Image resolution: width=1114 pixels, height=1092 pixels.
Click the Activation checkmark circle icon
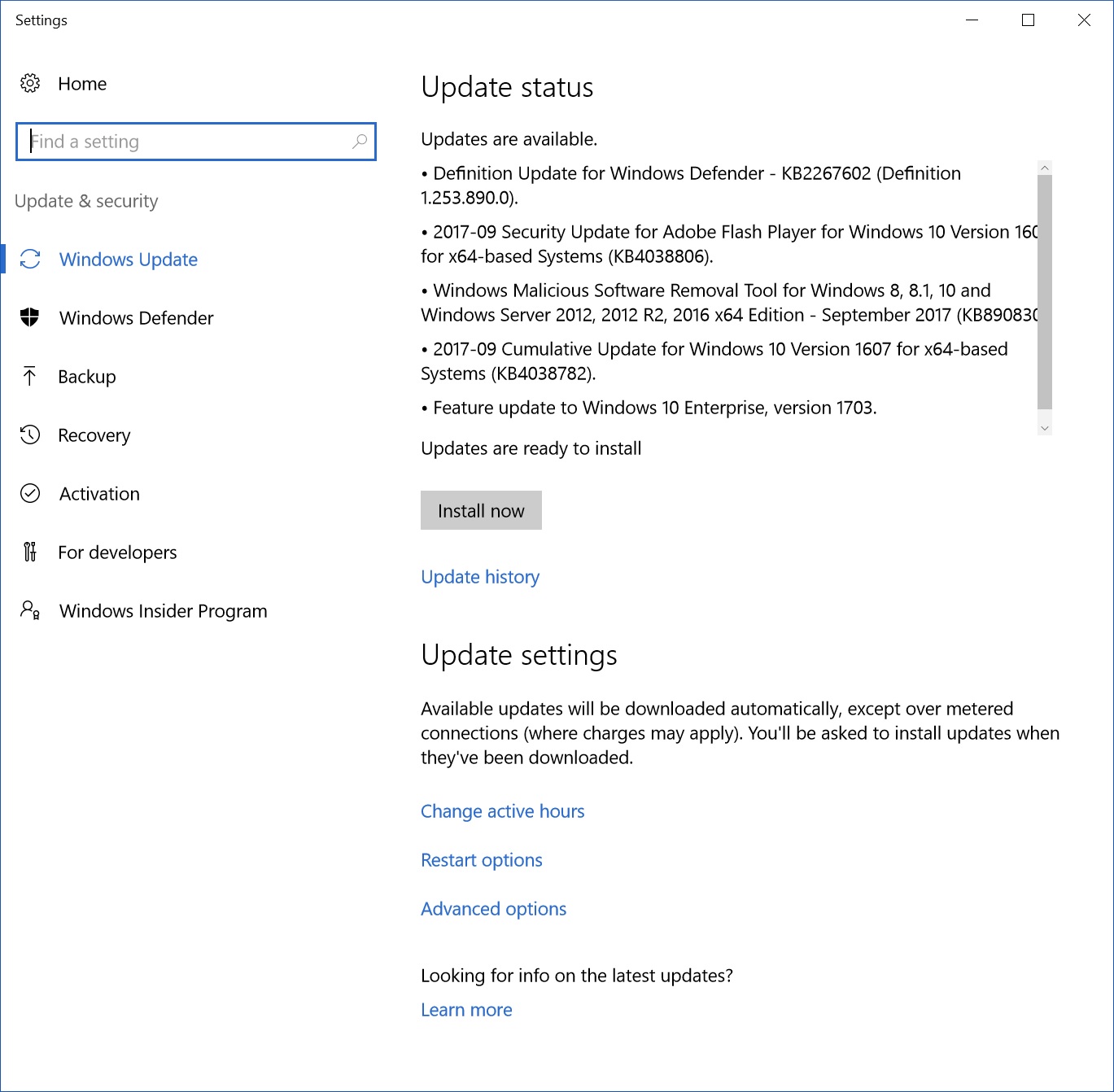pos(30,493)
